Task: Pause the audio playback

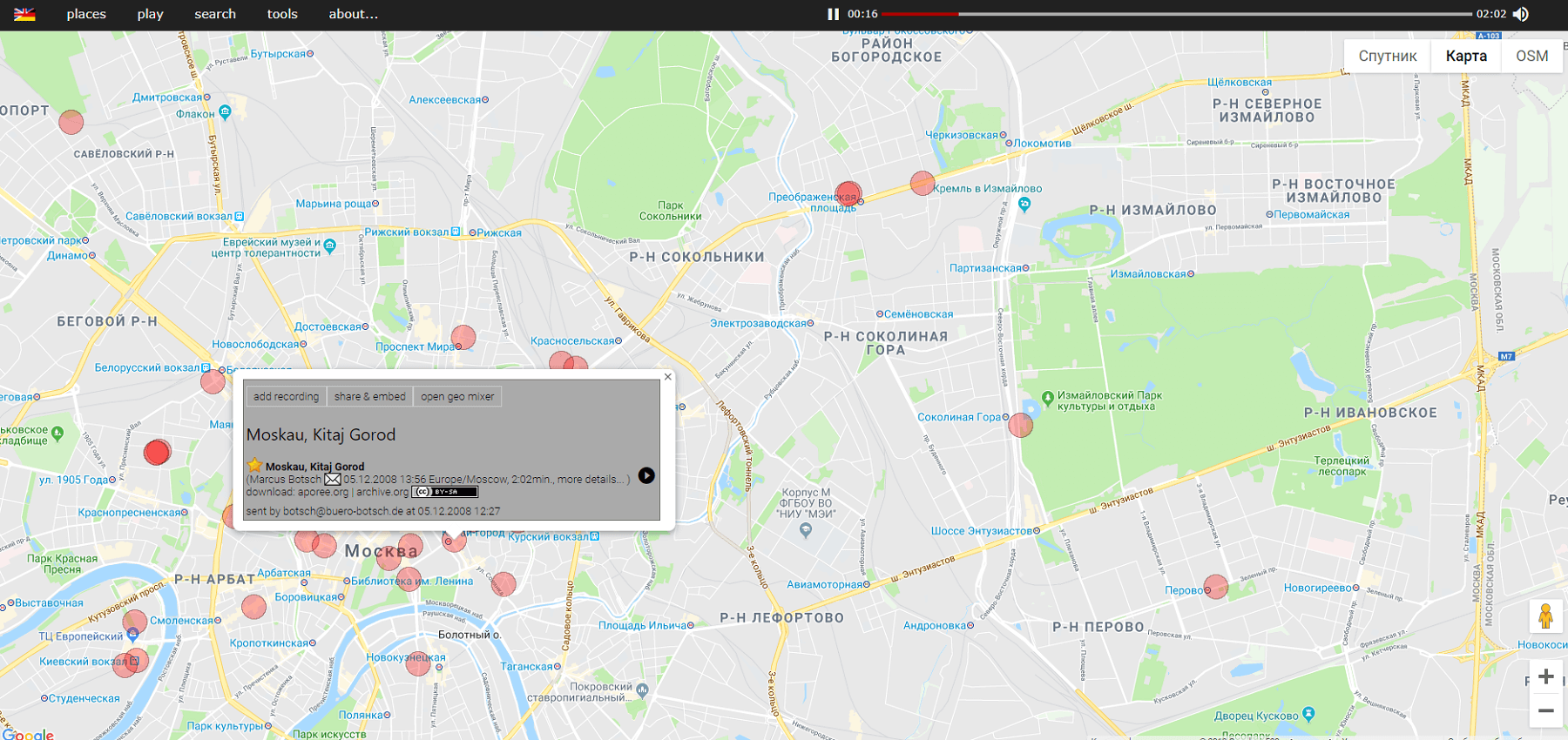Action: point(833,14)
